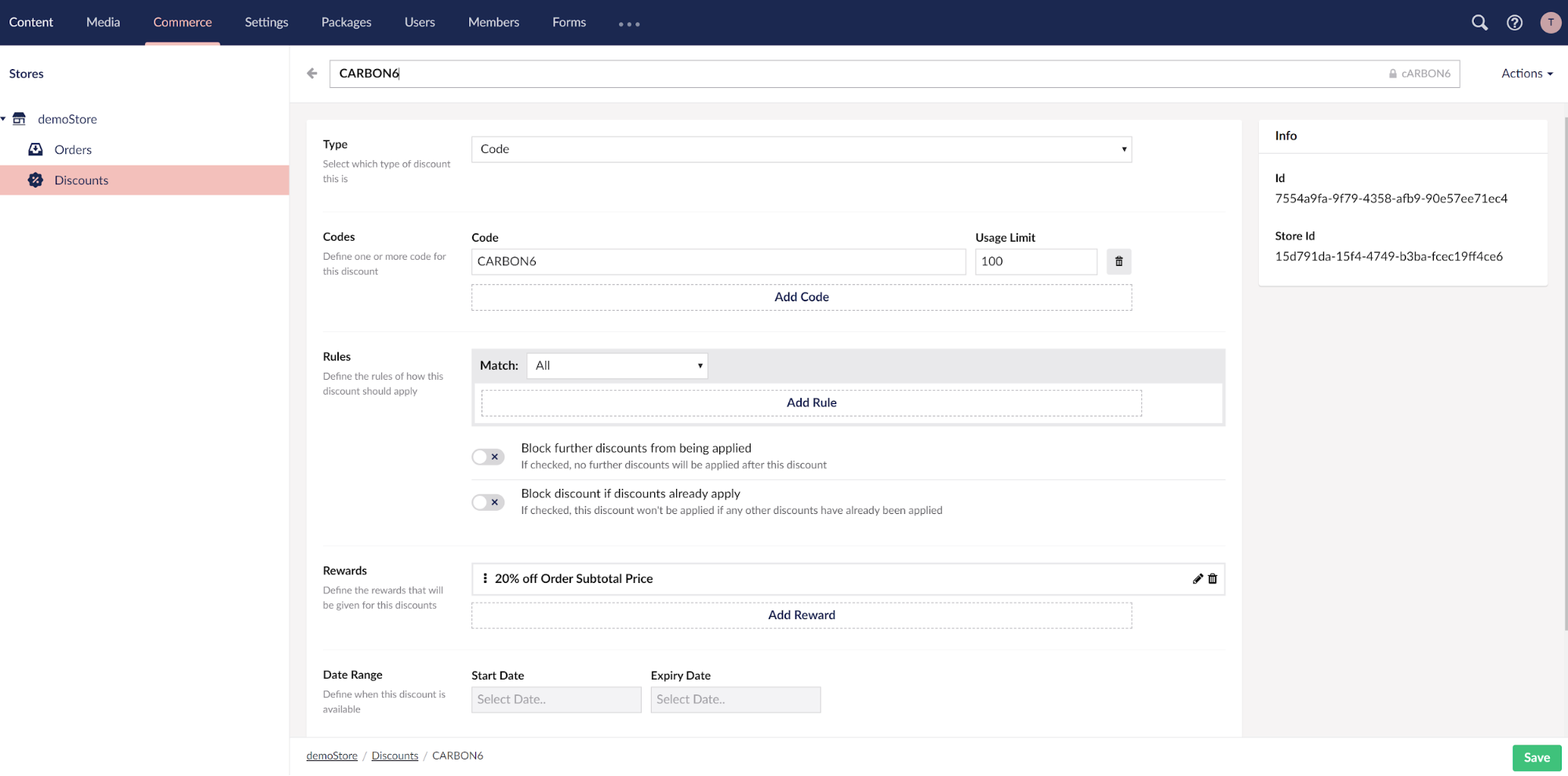The width and height of the screenshot is (1568, 776).
Task: Go to the Settings section
Action: pyautogui.click(x=266, y=22)
